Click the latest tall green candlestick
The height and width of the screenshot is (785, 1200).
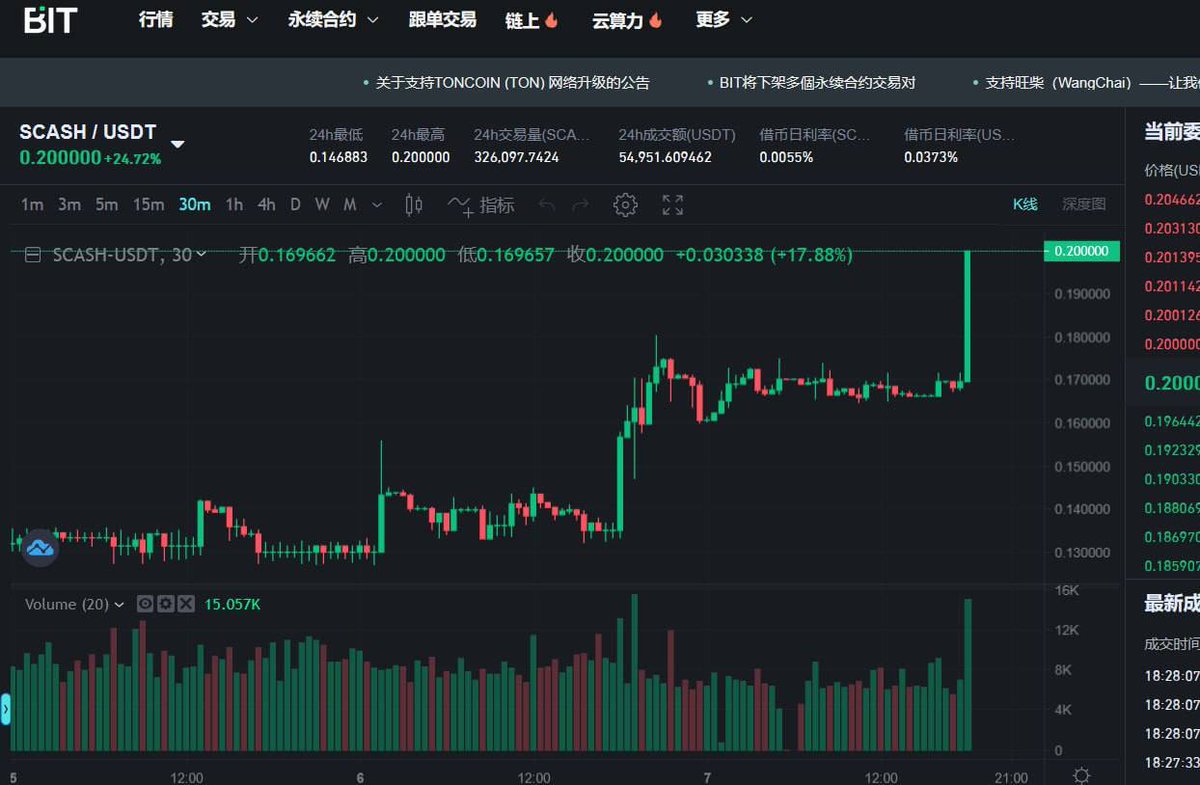[x=968, y=315]
